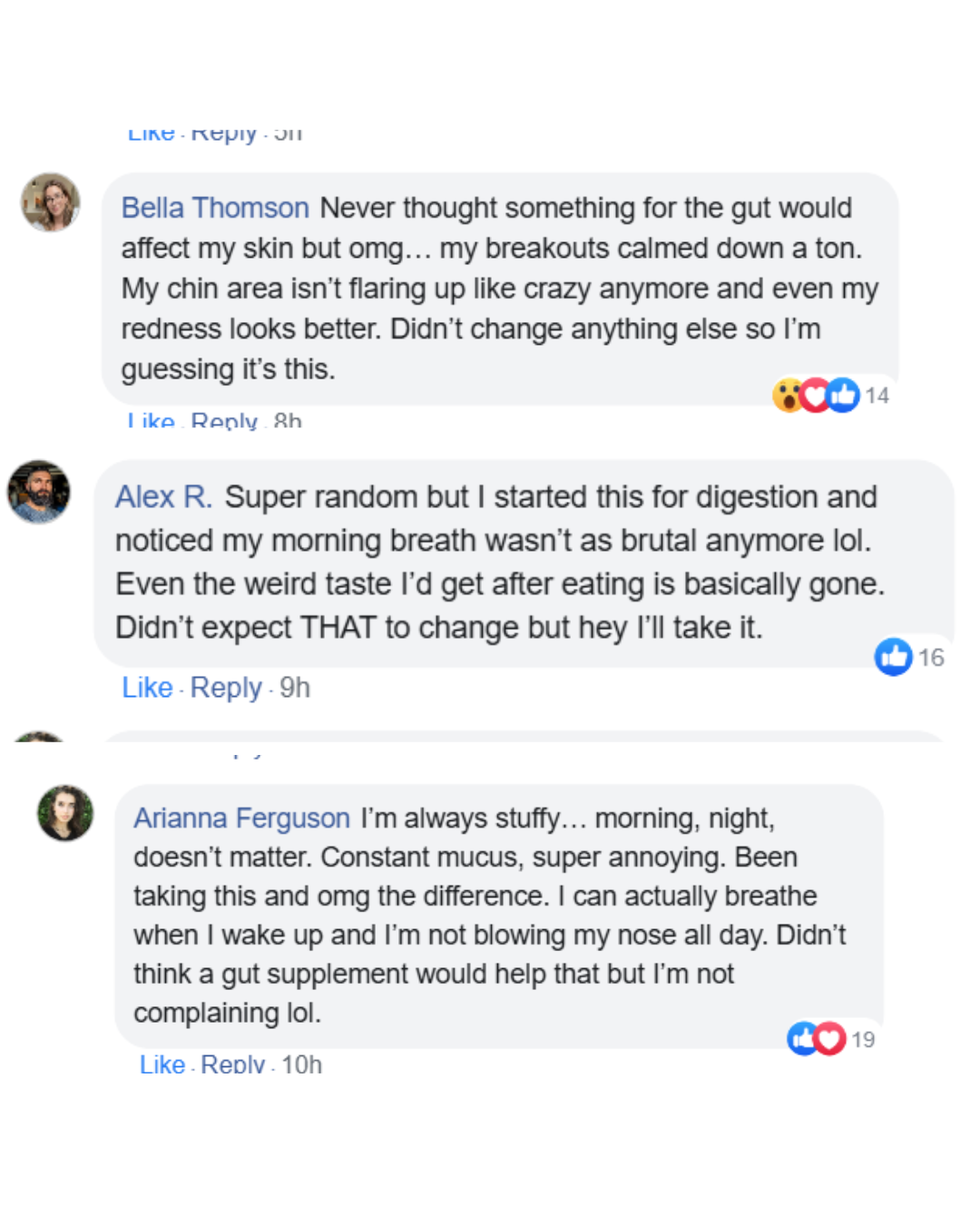
Task: Open the 9h timestamp on Alex R.'s comment
Action: point(295,688)
